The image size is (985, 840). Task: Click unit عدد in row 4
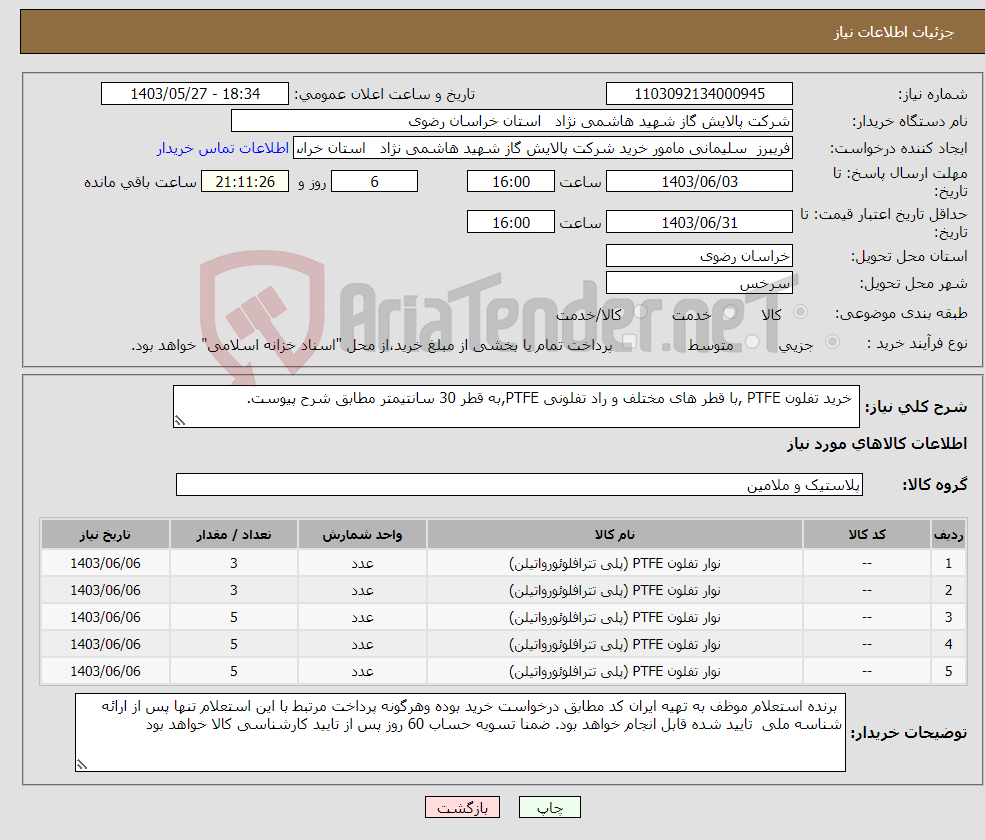[362, 645]
